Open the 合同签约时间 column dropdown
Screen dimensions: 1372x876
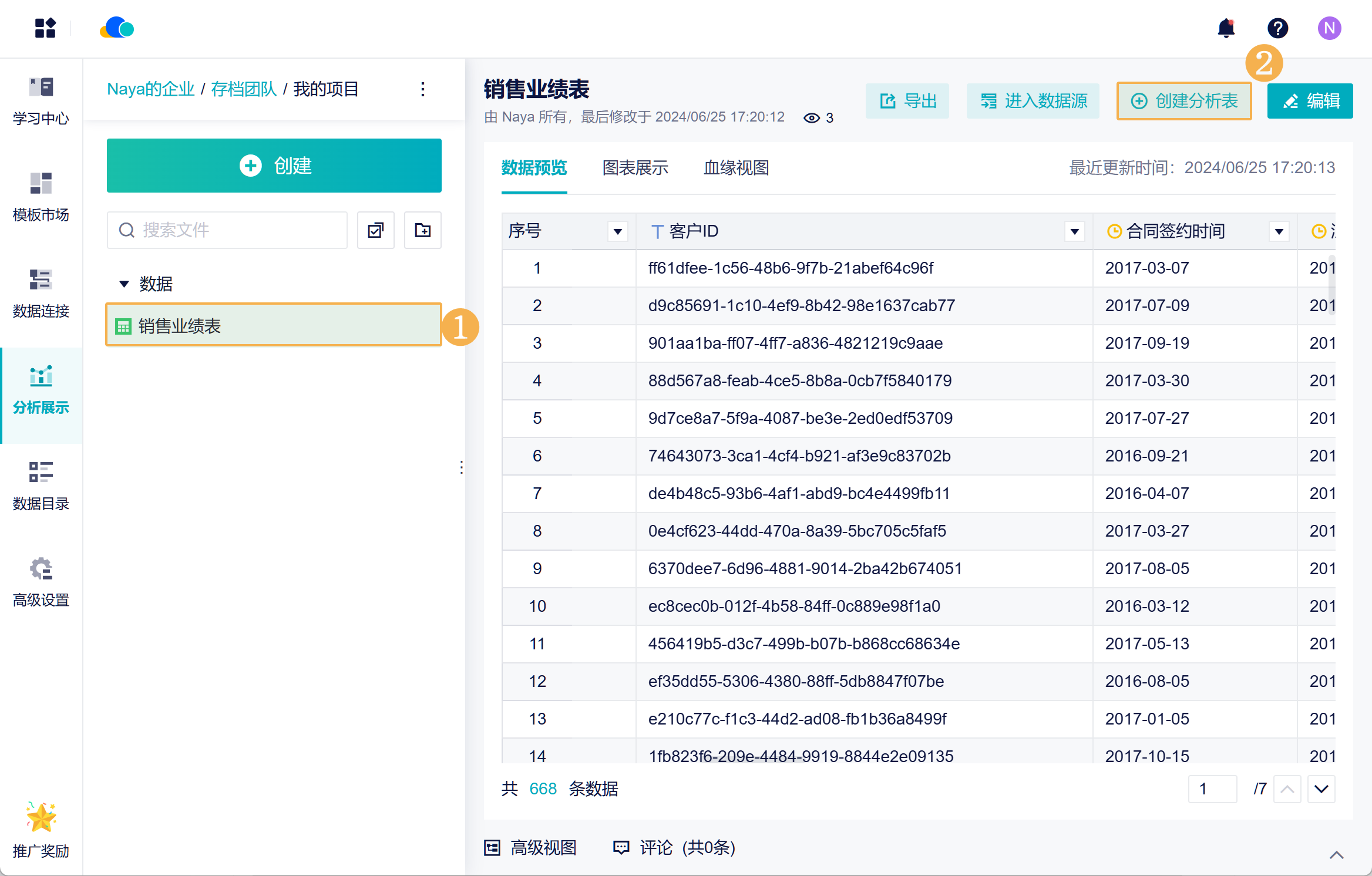point(1279,231)
